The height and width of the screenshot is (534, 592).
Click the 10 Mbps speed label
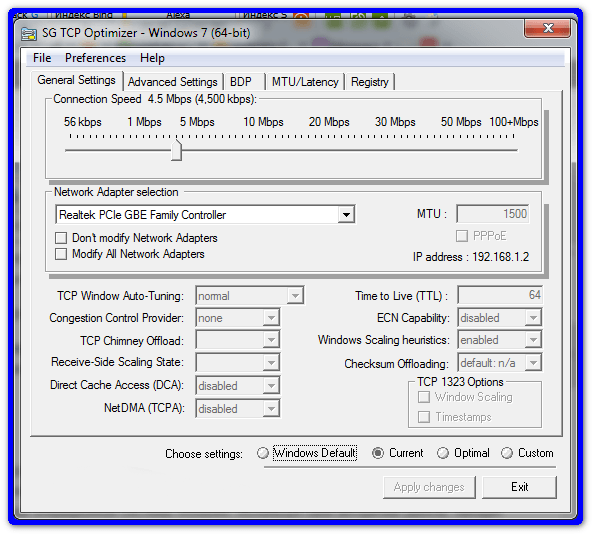(x=263, y=122)
